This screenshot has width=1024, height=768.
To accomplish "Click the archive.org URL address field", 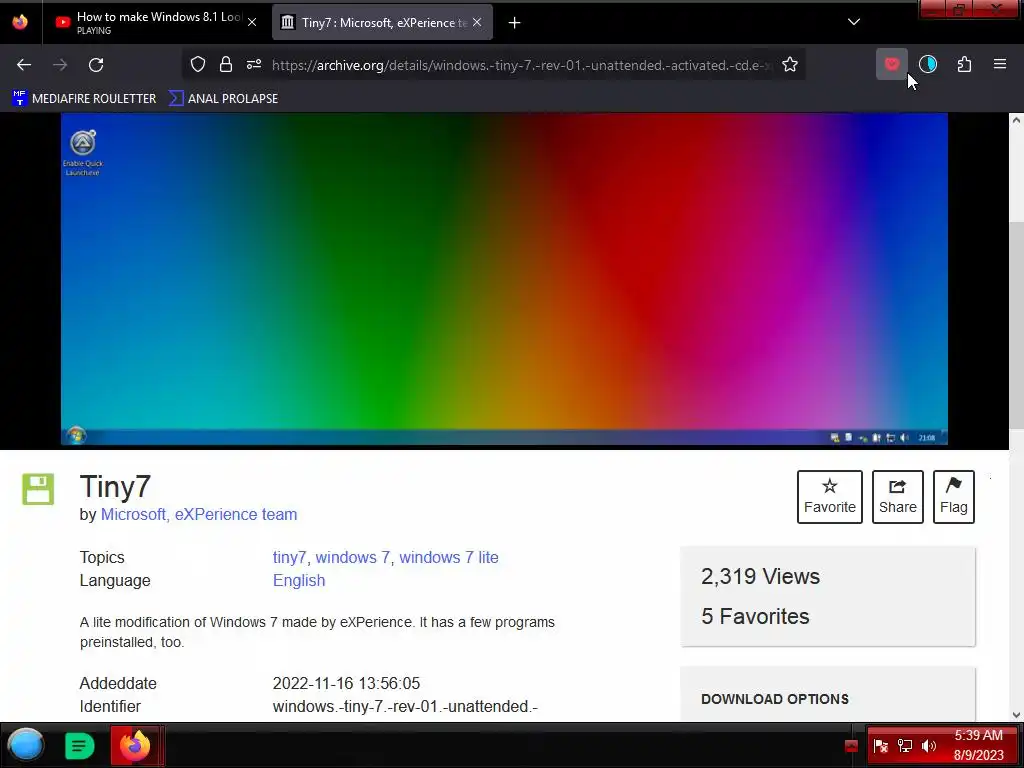I will tap(521, 65).
